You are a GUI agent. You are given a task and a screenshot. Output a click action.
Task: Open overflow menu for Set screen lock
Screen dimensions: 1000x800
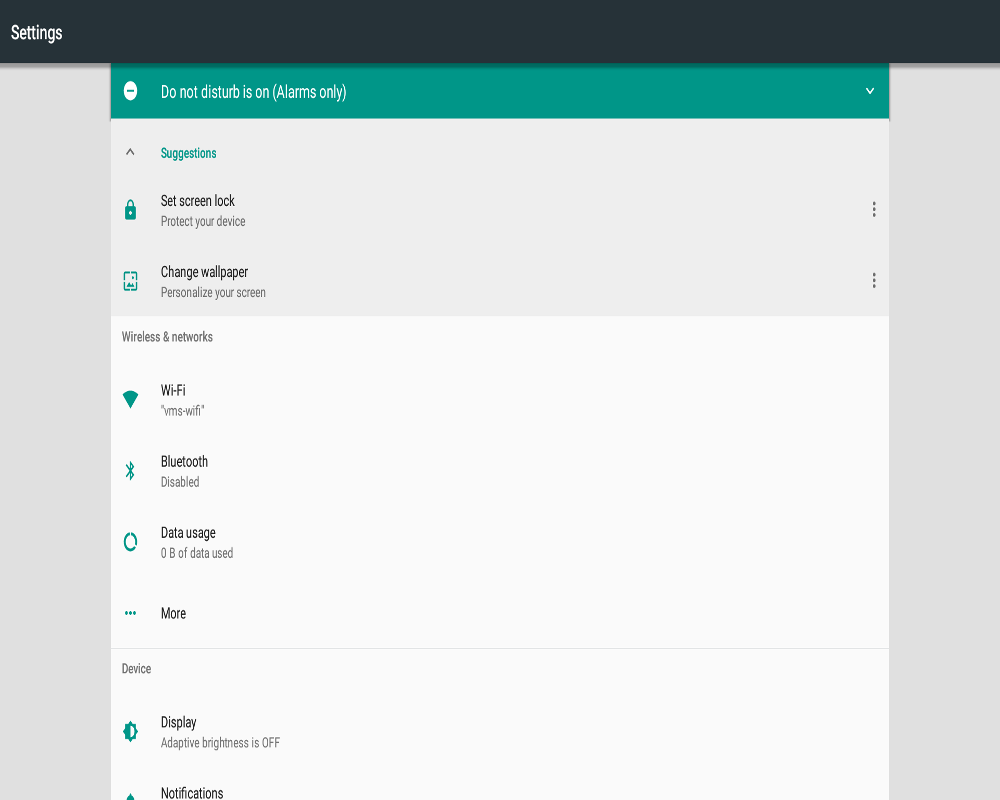[x=874, y=209]
